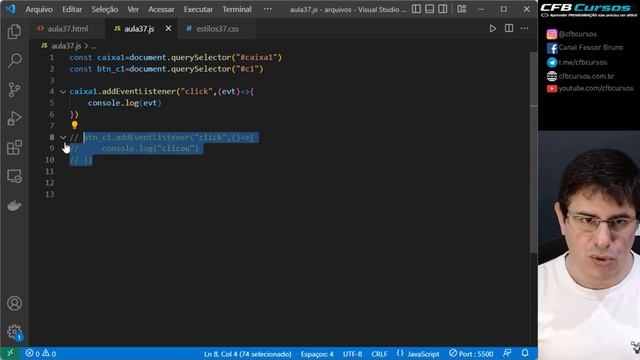640x360 pixels.
Task: Click line number 13 in the gutter
Action: click(50, 194)
